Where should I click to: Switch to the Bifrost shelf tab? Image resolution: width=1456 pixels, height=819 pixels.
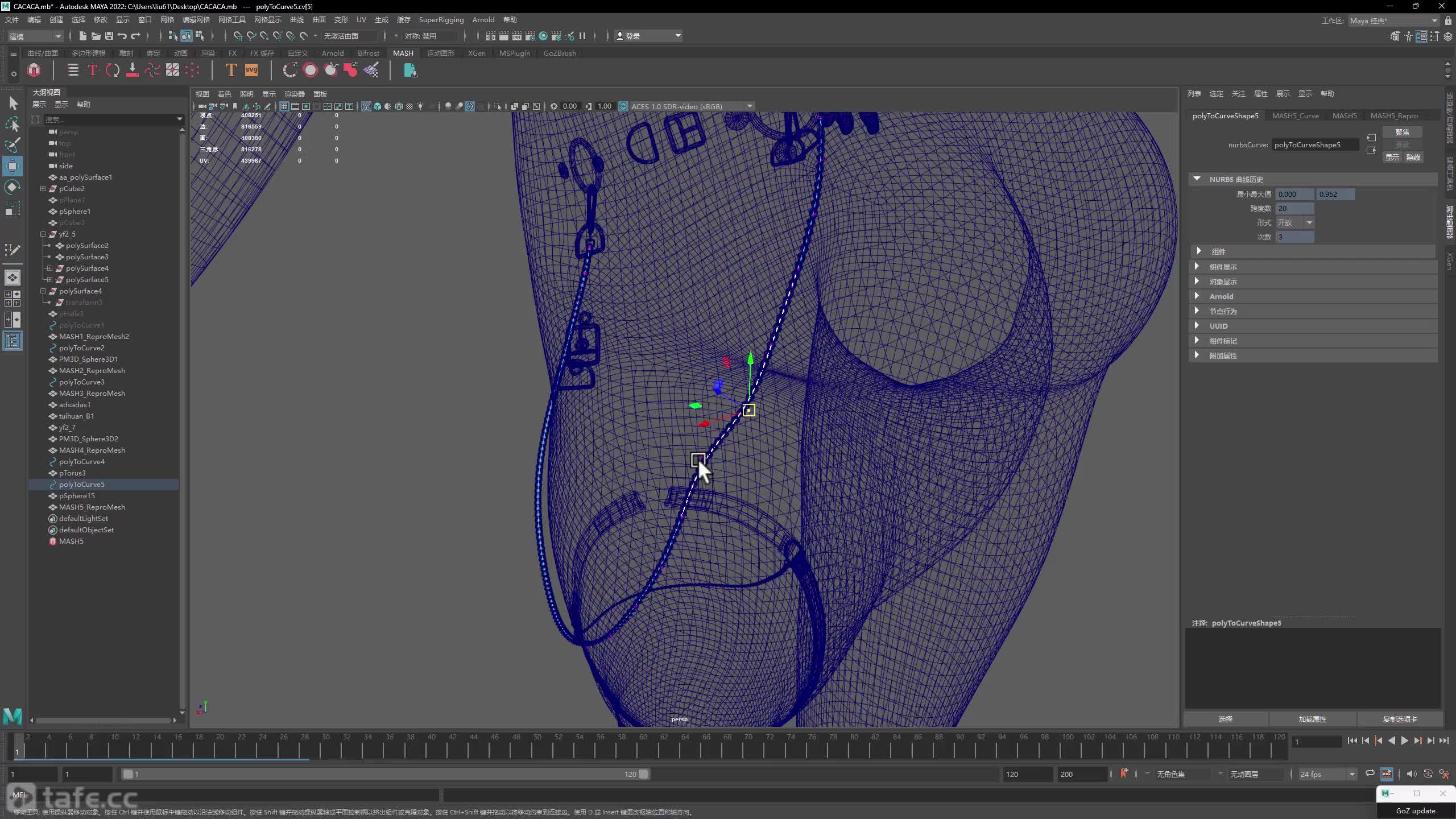pyautogui.click(x=368, y=53)
